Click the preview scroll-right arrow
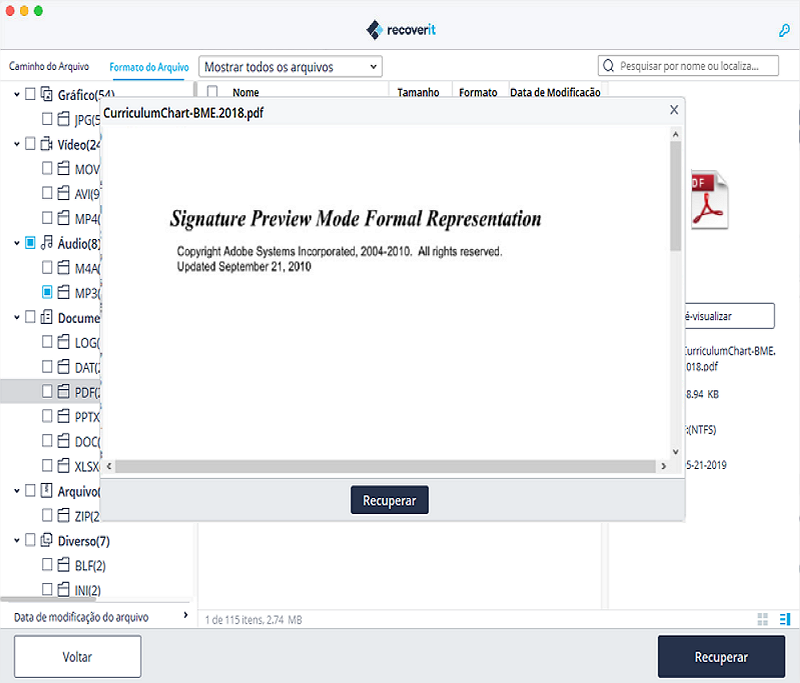The width and height of the screenshot is (800, 683). [x=663, y=466]
